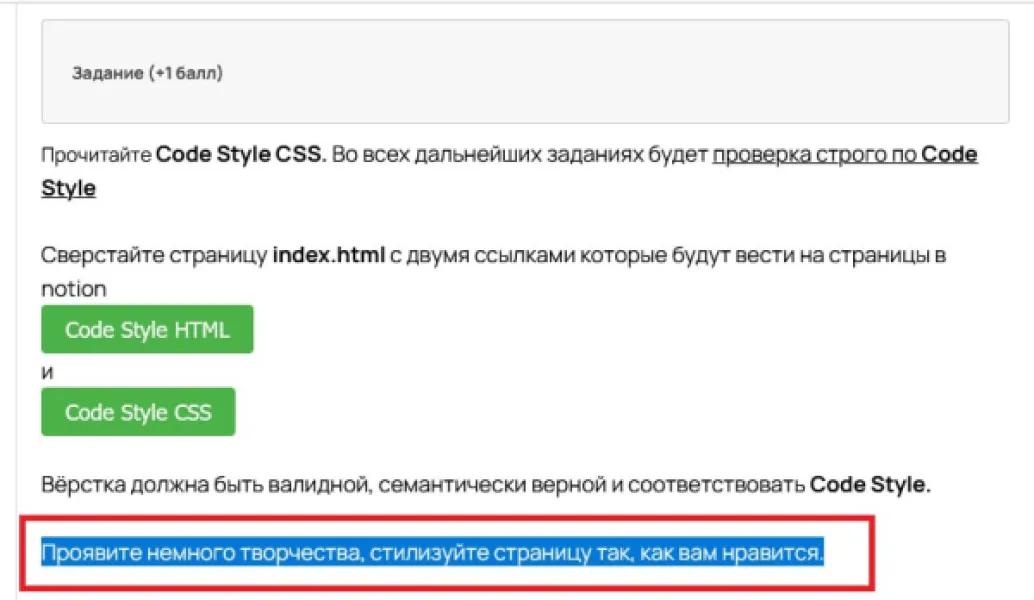Click the green Code Style HTML button

(147, 329)
